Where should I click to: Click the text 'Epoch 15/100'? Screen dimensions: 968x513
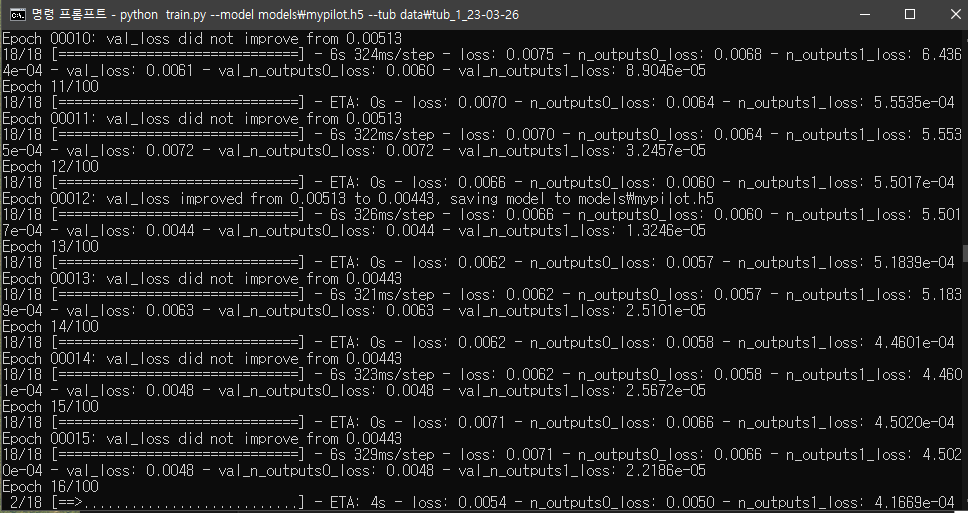(x=50, y=406)
